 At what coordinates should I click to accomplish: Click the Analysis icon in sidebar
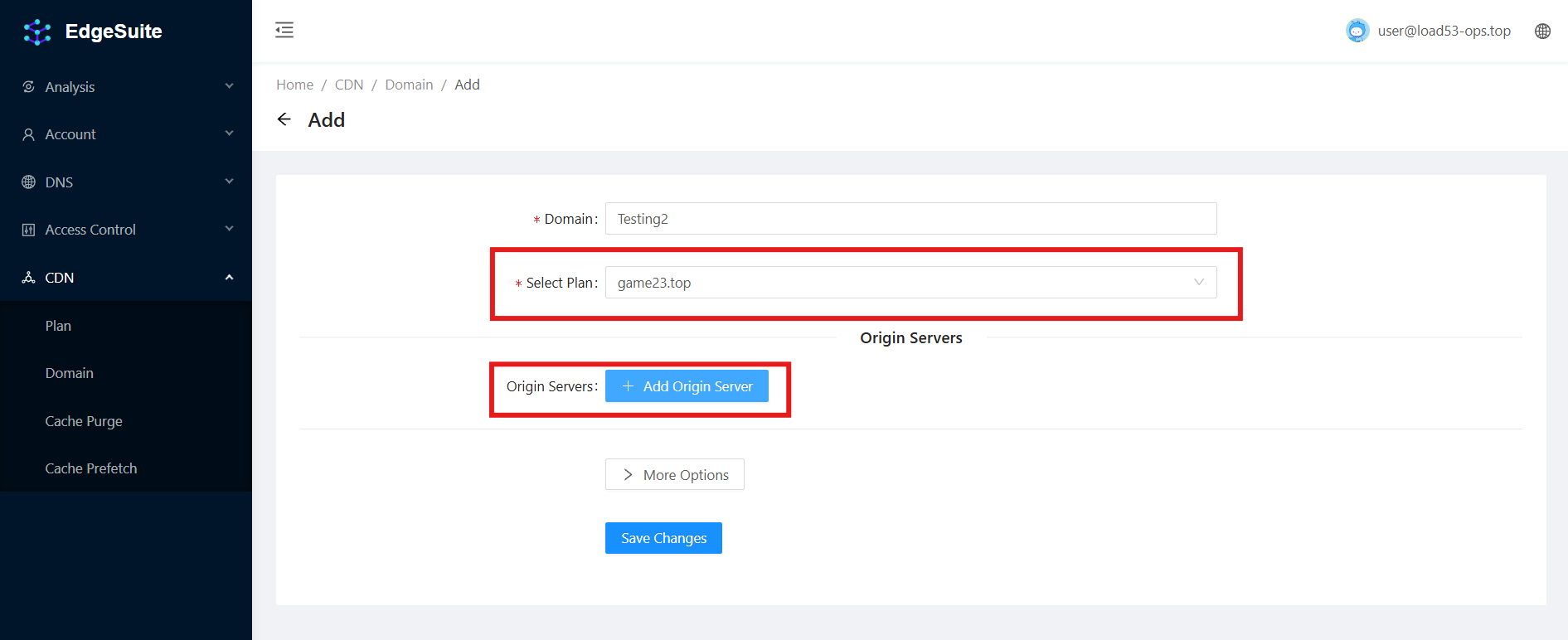tap(29, 87)
